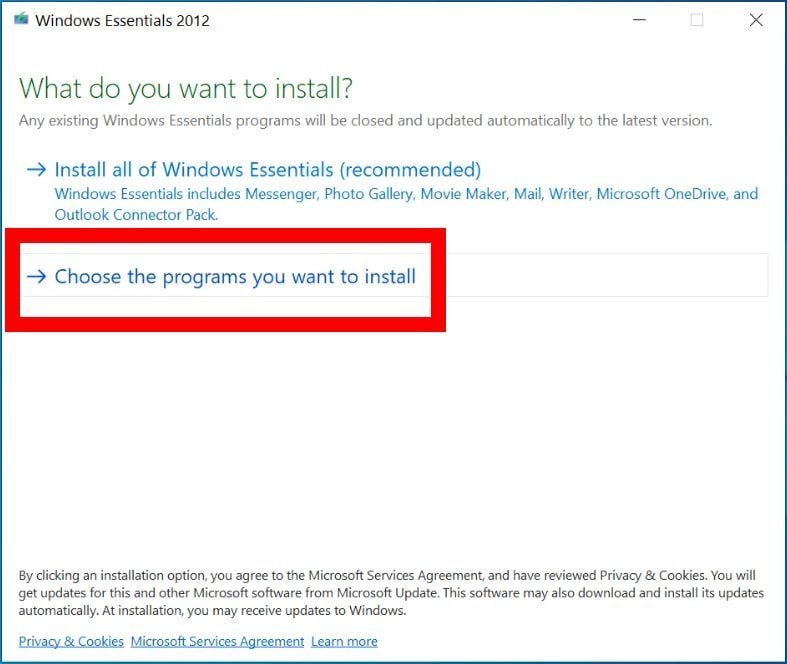Click the 'Windows Essentials includes Messenger' description text

click(406, 204)
